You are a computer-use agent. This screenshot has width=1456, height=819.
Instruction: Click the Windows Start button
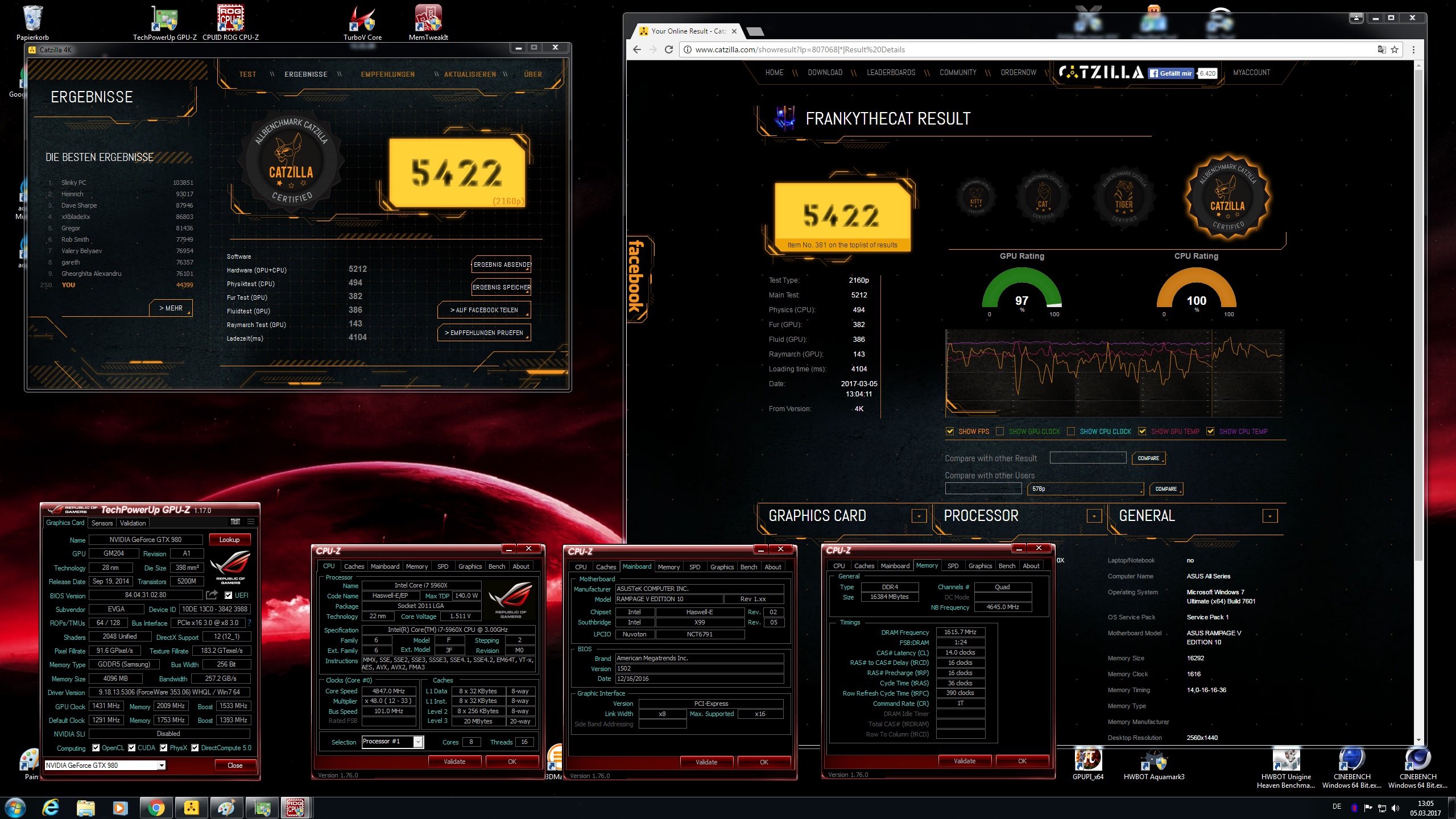click(x=14, y=808)
